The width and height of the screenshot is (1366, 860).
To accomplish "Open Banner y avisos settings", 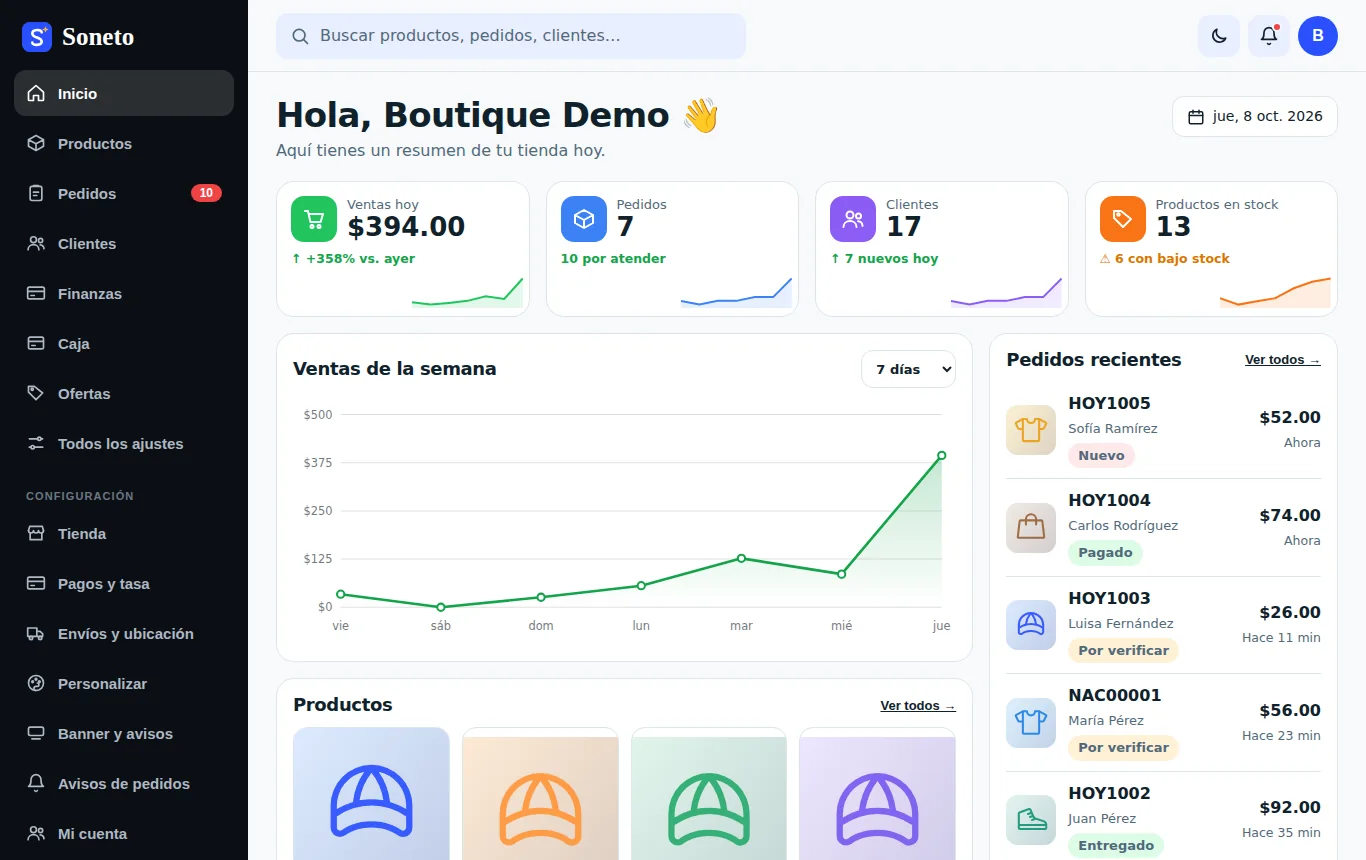I will [124, 733].
